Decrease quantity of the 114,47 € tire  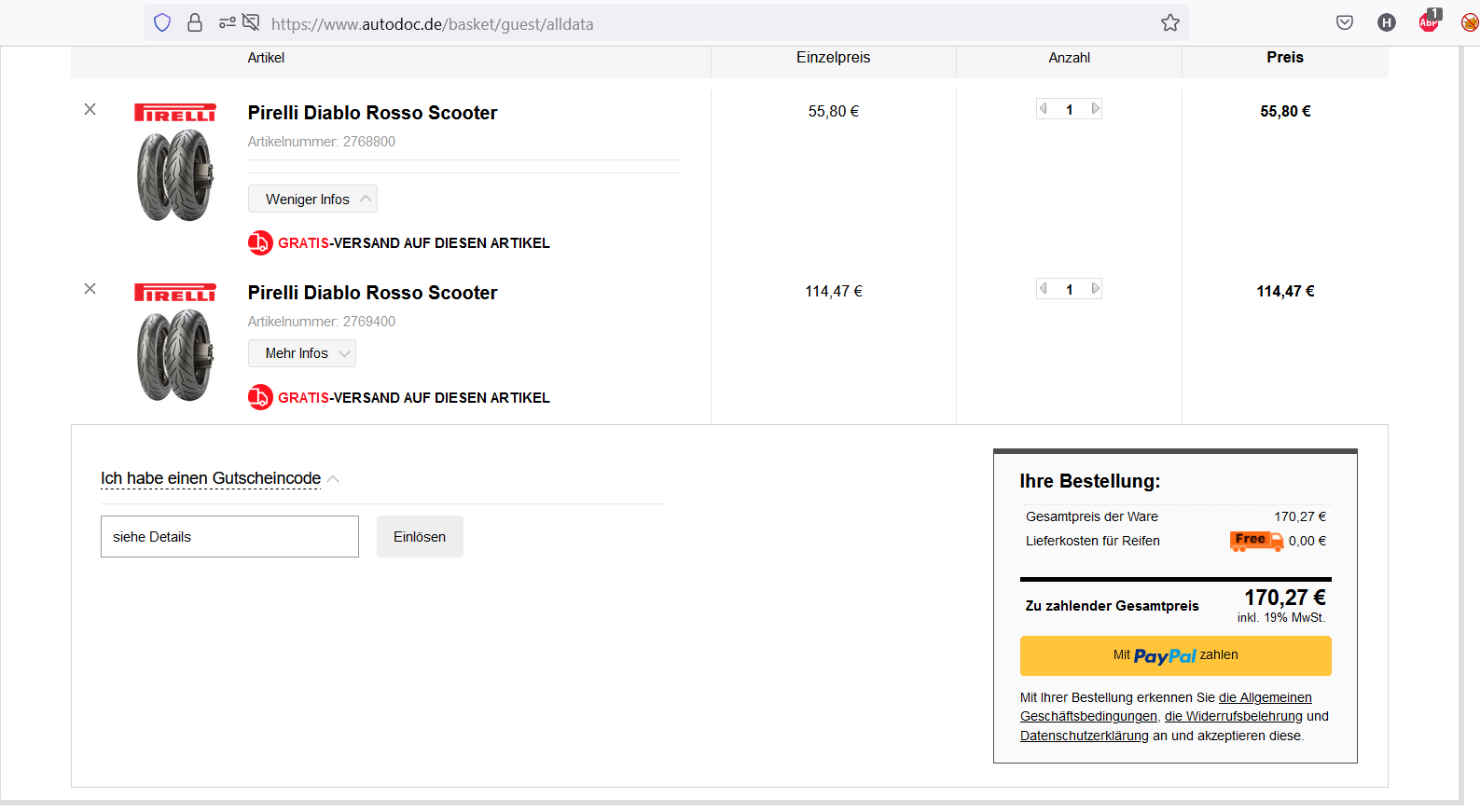point(1044,289)
